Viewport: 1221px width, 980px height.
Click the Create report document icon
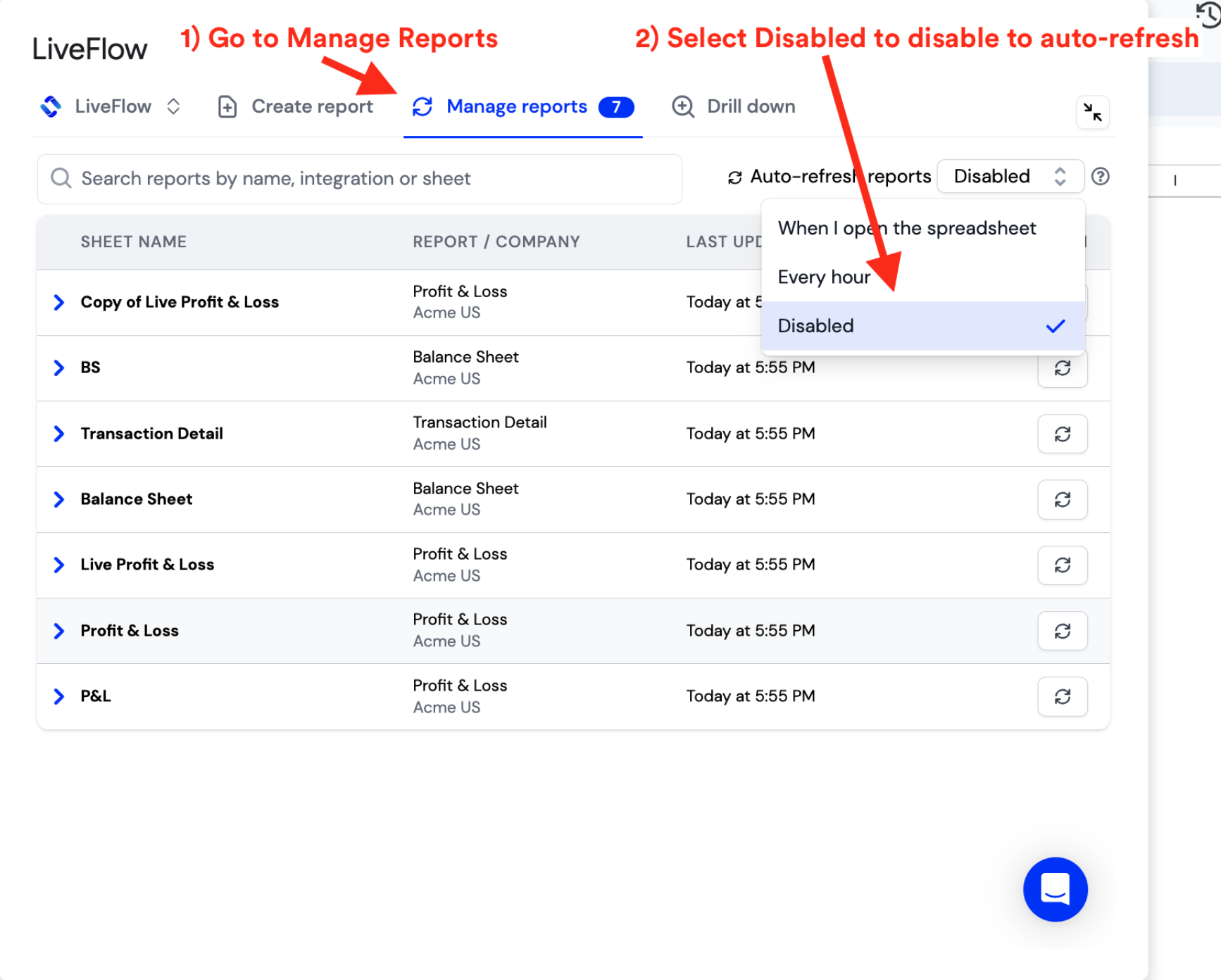click(x=227, y=107)
